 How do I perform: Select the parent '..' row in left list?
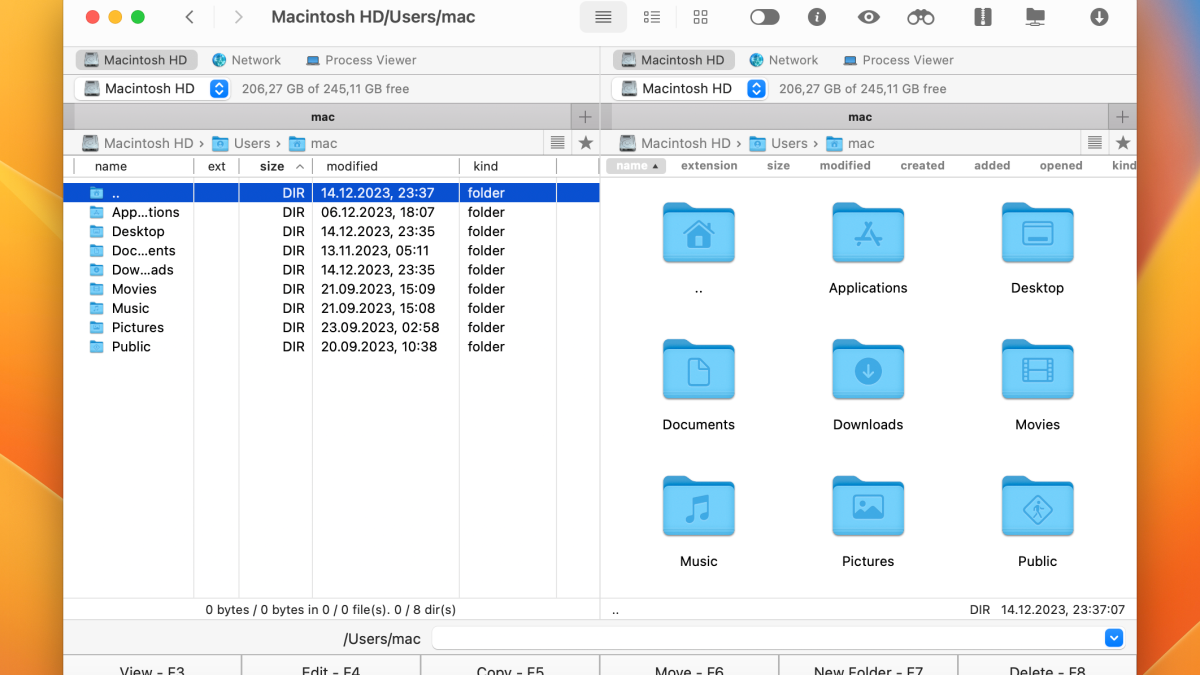tap(331, 193)
